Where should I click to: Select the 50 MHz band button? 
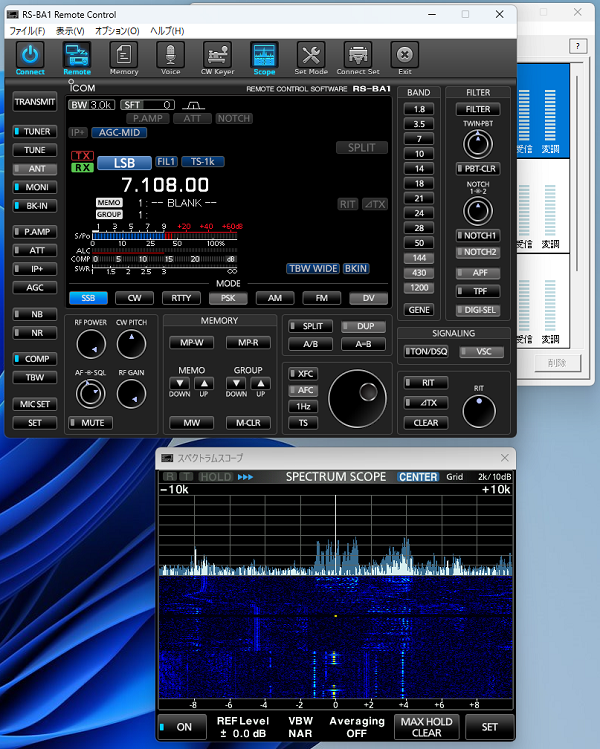pos(419,243)
